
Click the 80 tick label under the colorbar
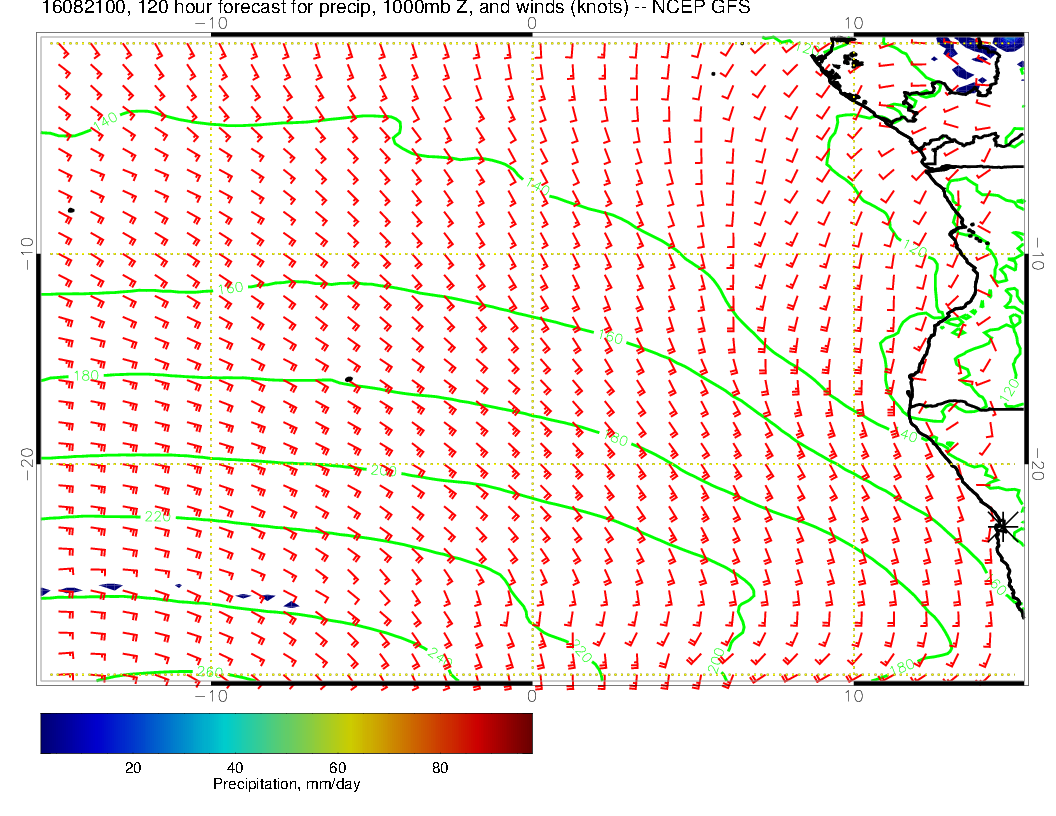pyautogui.click(x=440, y=768)
